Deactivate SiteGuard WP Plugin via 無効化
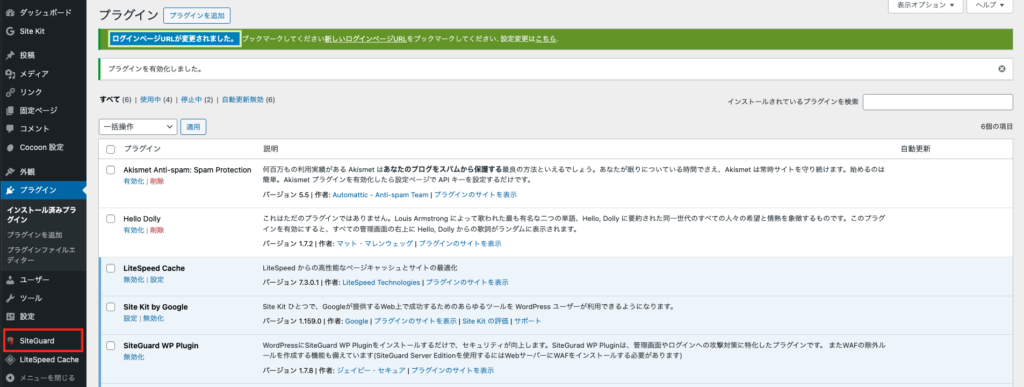The width and height of the screenshot is (1024, 387). click(133, 357)
